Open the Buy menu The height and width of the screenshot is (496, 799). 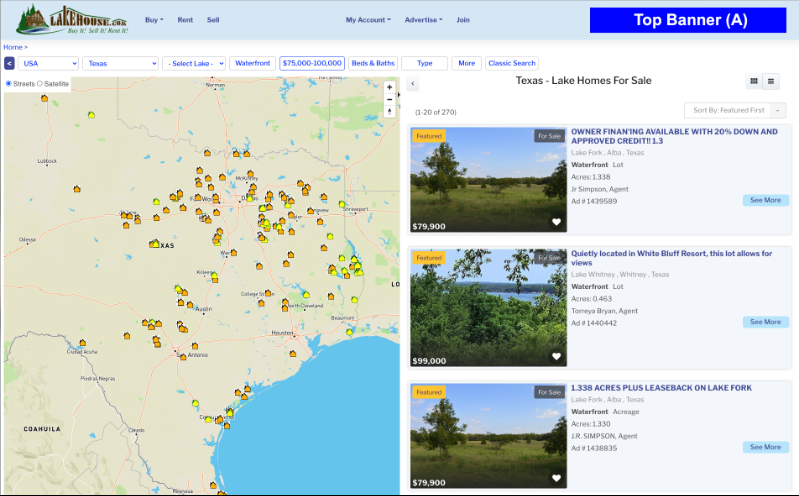154,20
